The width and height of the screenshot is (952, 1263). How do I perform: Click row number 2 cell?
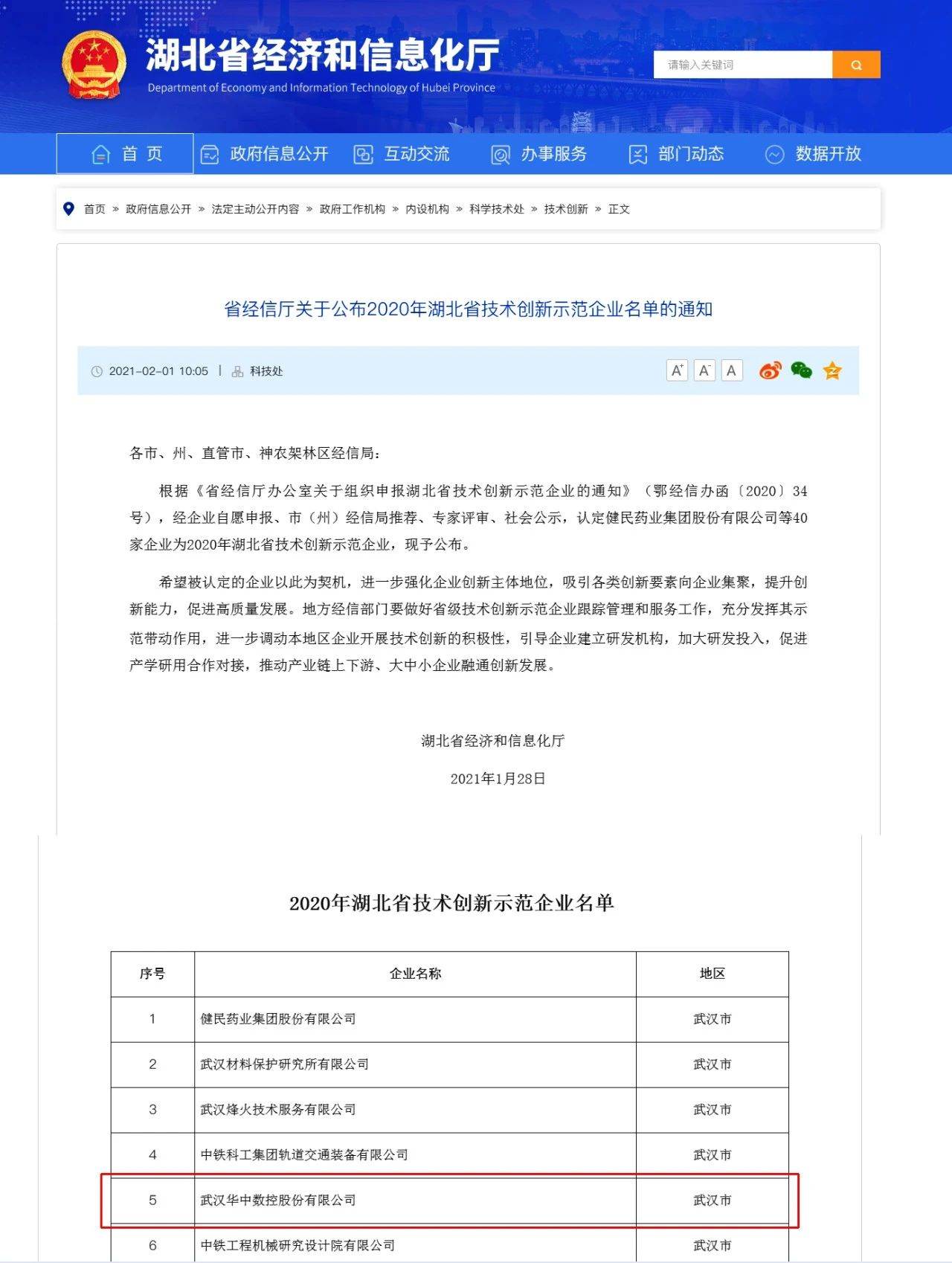(152, 1064)
